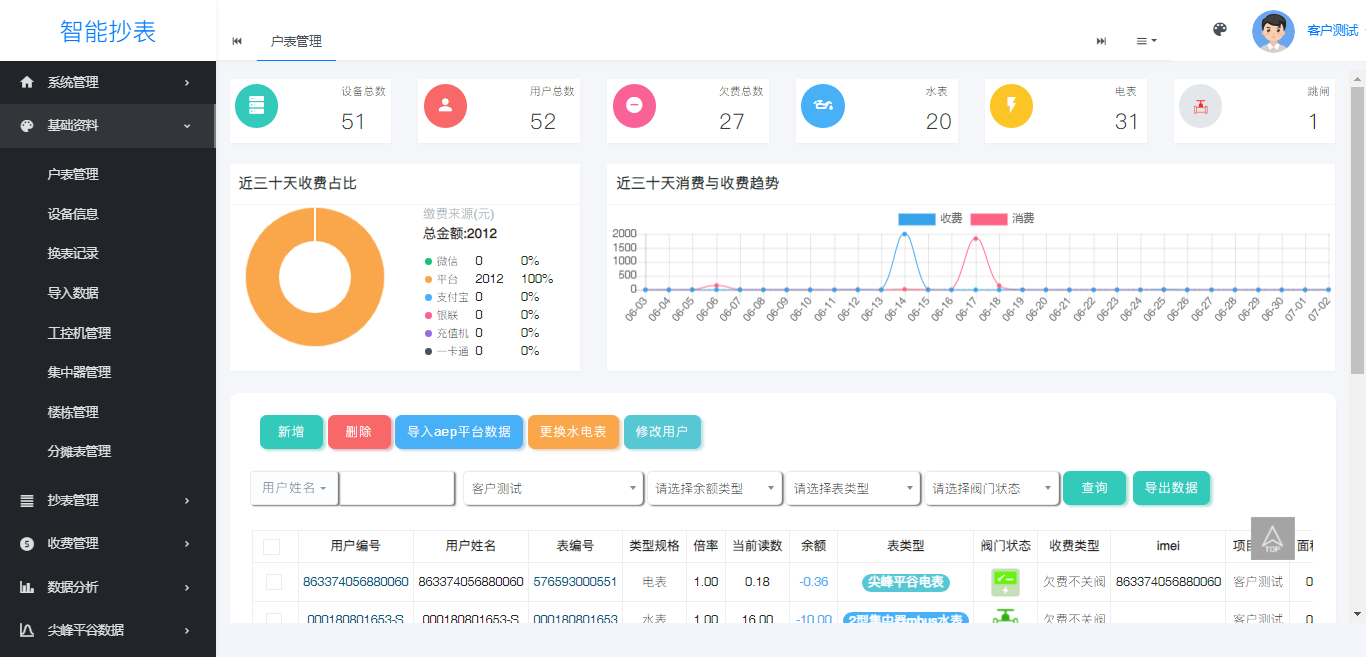The image size is (1366, 657).
Task: Click the tab scroll-left rewind icon
Action: pyautogui.click(x=237, y=41)
